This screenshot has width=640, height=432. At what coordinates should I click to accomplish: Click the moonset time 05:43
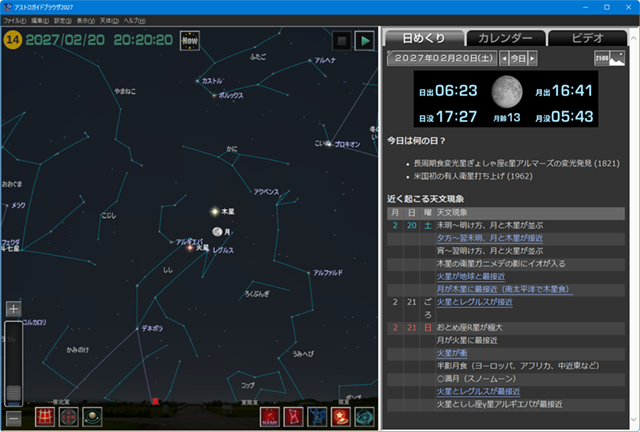tap(572, 117)
